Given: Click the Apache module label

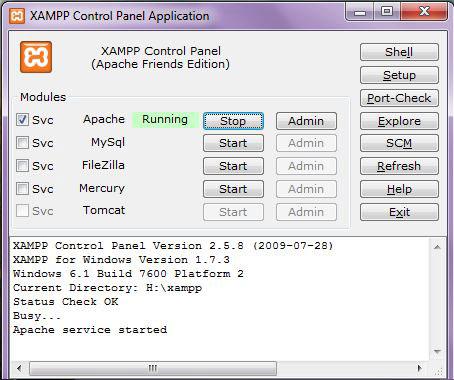Looking at the screenshot, I should (x=104, y=119).
